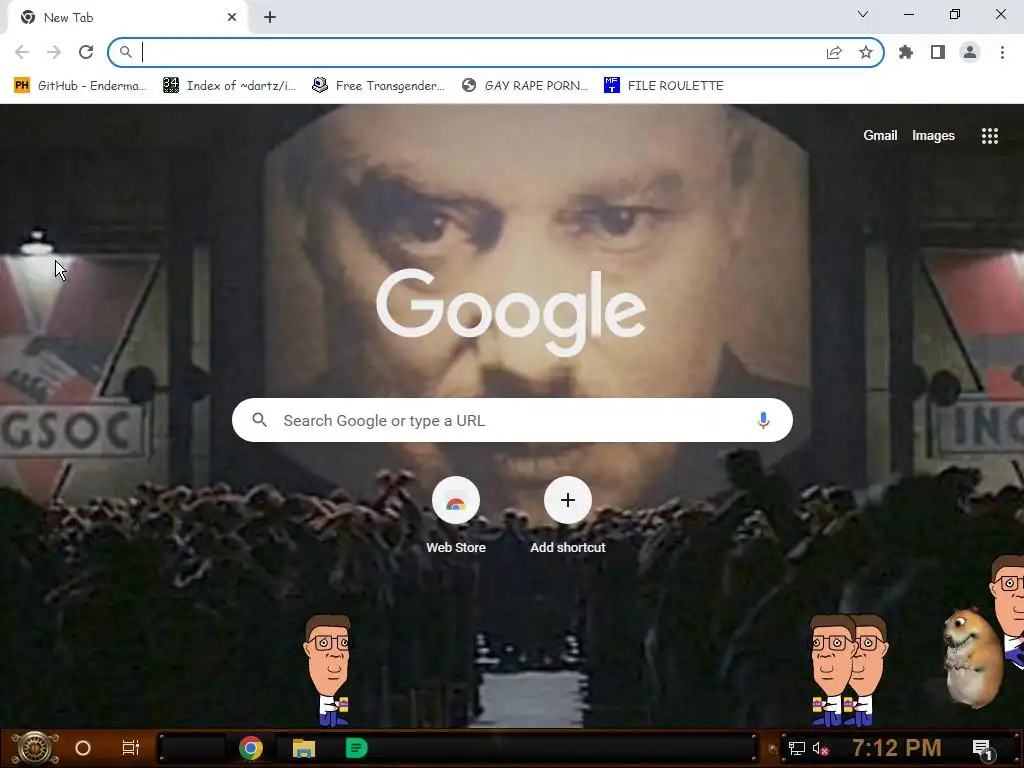Open the profile avatar menu
Viewport: 1024px width, 768px height.
[970, 52]
